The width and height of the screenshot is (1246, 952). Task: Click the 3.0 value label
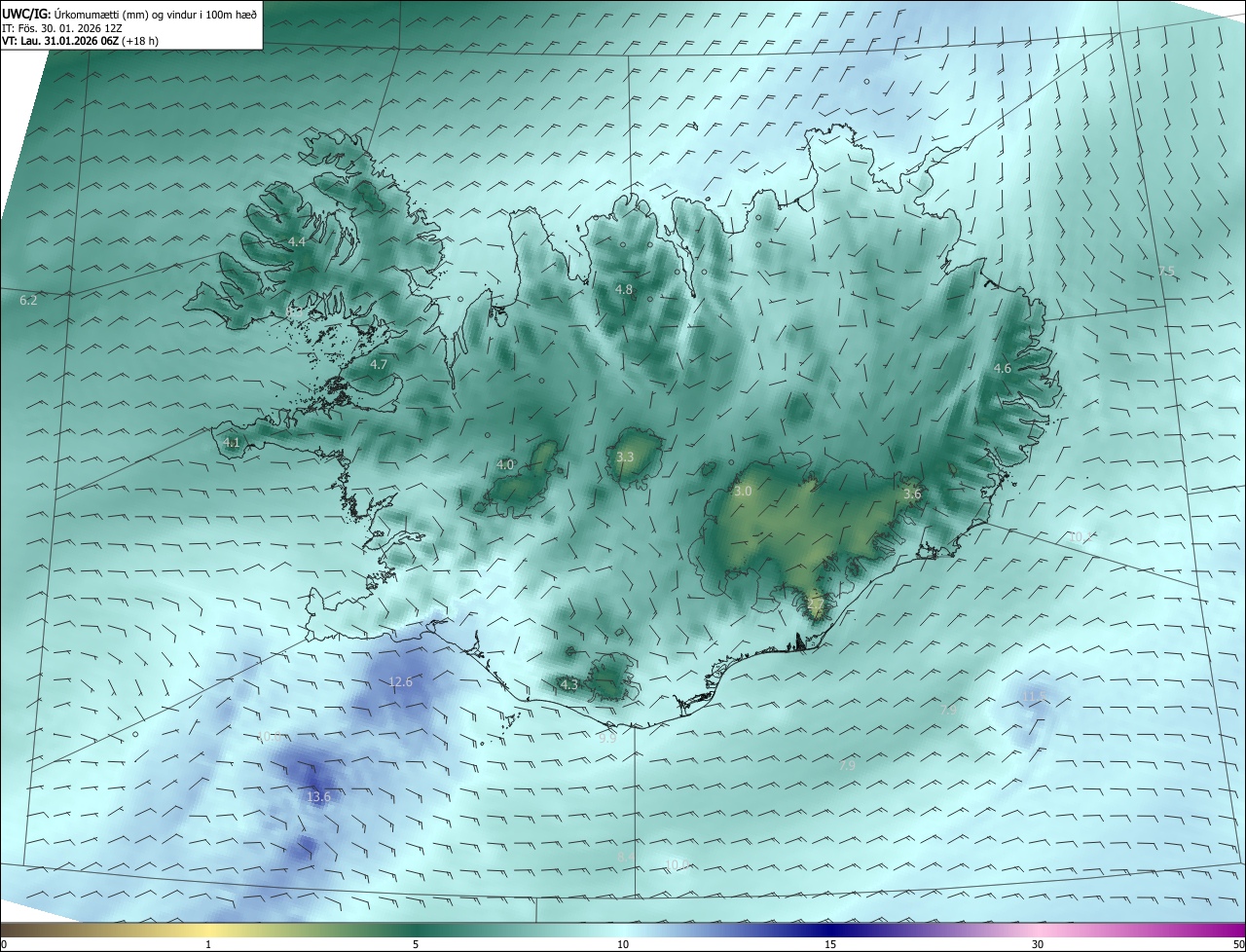tap(743, 492)
